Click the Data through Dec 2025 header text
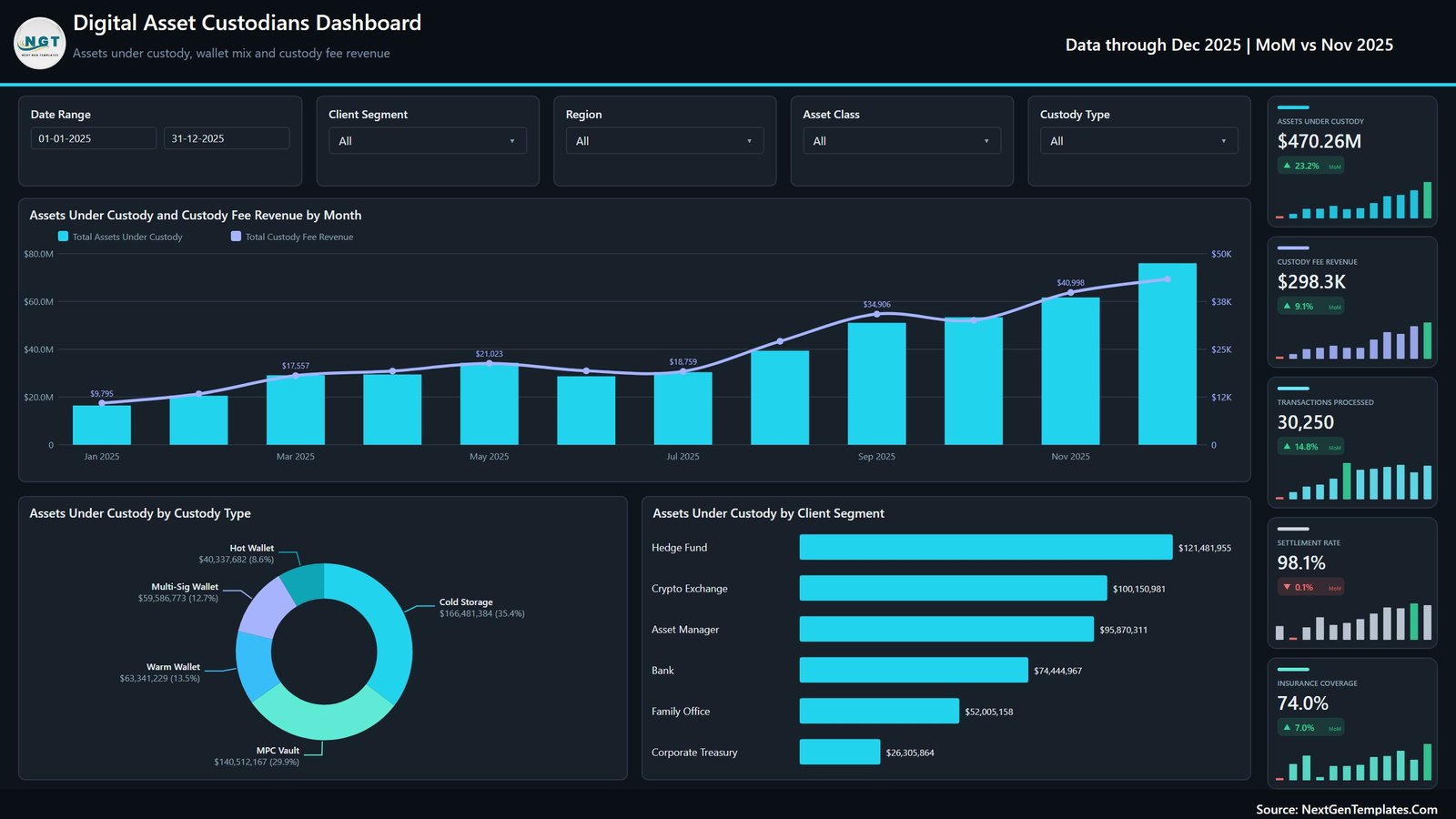This screenshot has width=1456, height=819. [x=1229, y=45]
